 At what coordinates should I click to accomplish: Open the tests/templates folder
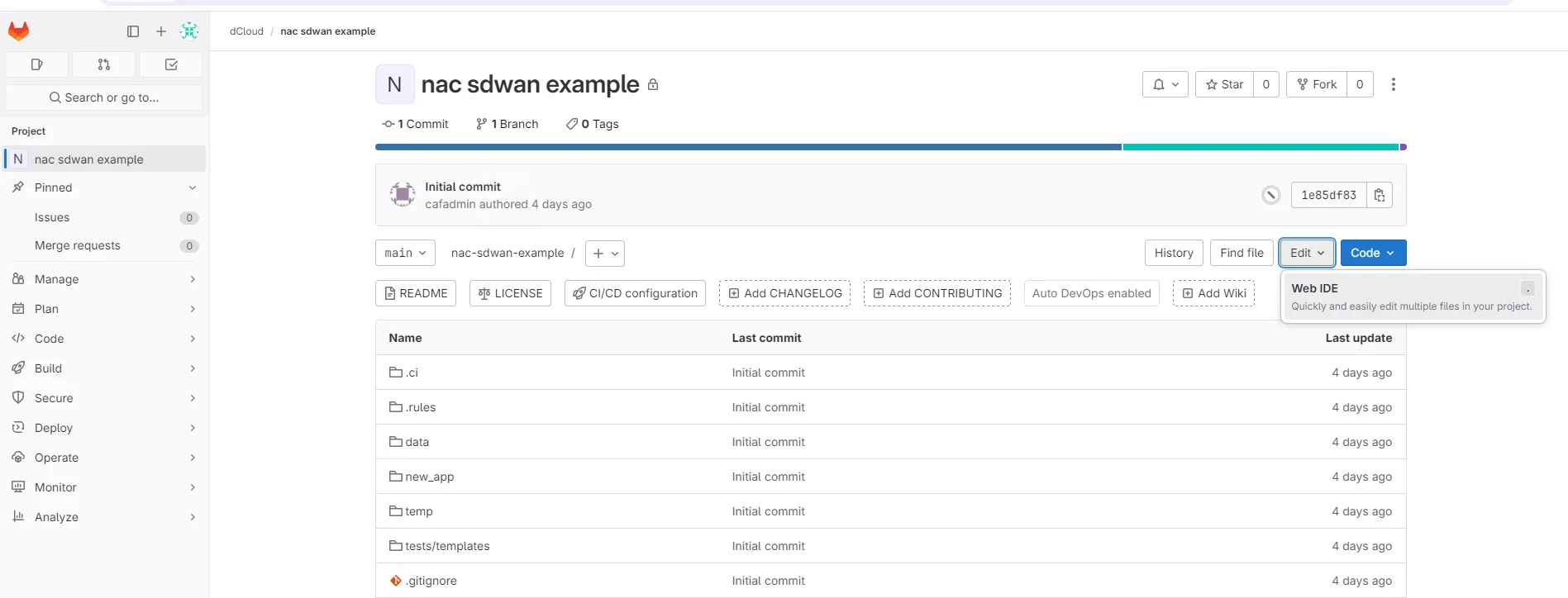pyautogui.click(x=447, y=546)
